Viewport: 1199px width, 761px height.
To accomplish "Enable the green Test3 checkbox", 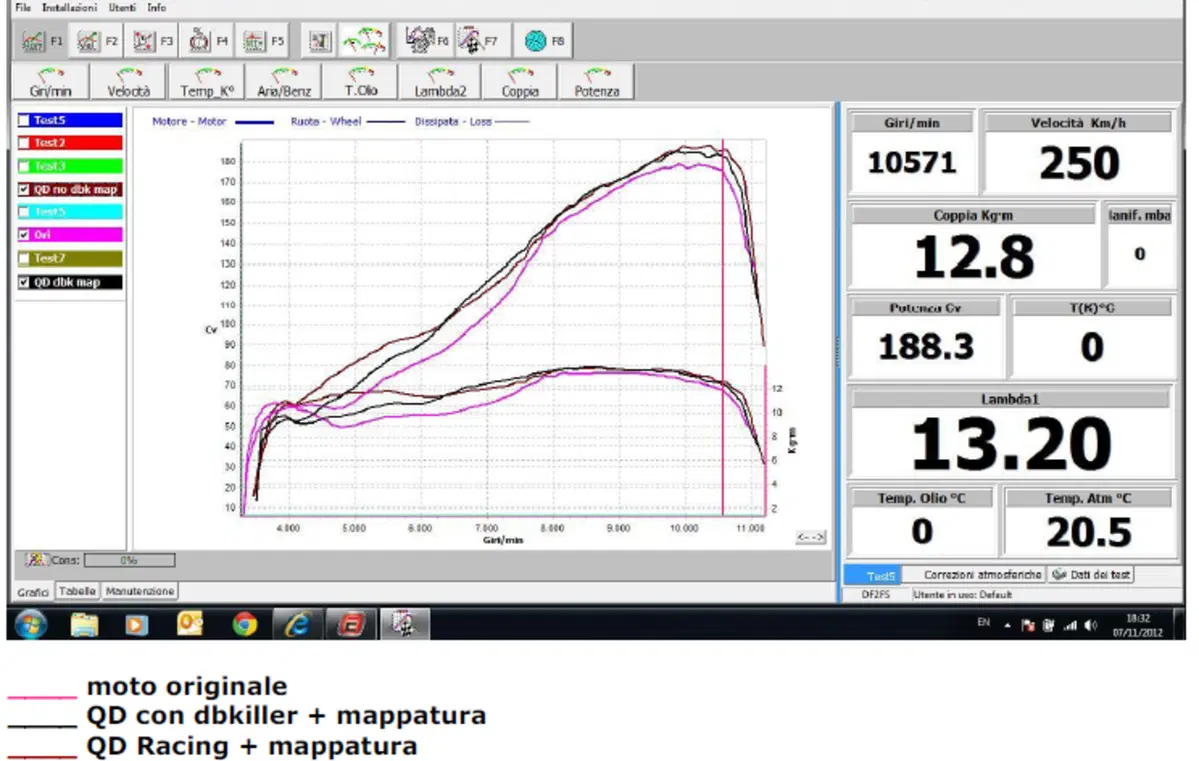I will coord(24,166).
